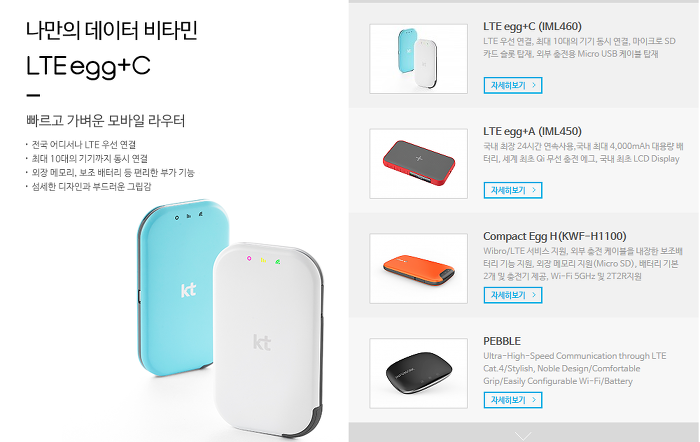Click the LTE egg+C (IML460) title
Screen dimensions: 700x442
(x=532, y=27)
